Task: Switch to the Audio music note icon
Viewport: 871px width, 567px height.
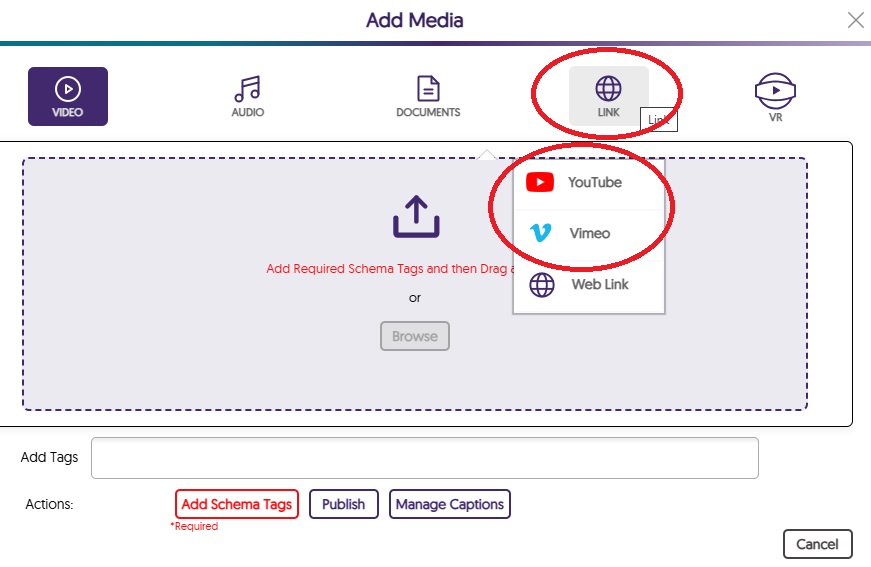Action: [x=247, y=89]
